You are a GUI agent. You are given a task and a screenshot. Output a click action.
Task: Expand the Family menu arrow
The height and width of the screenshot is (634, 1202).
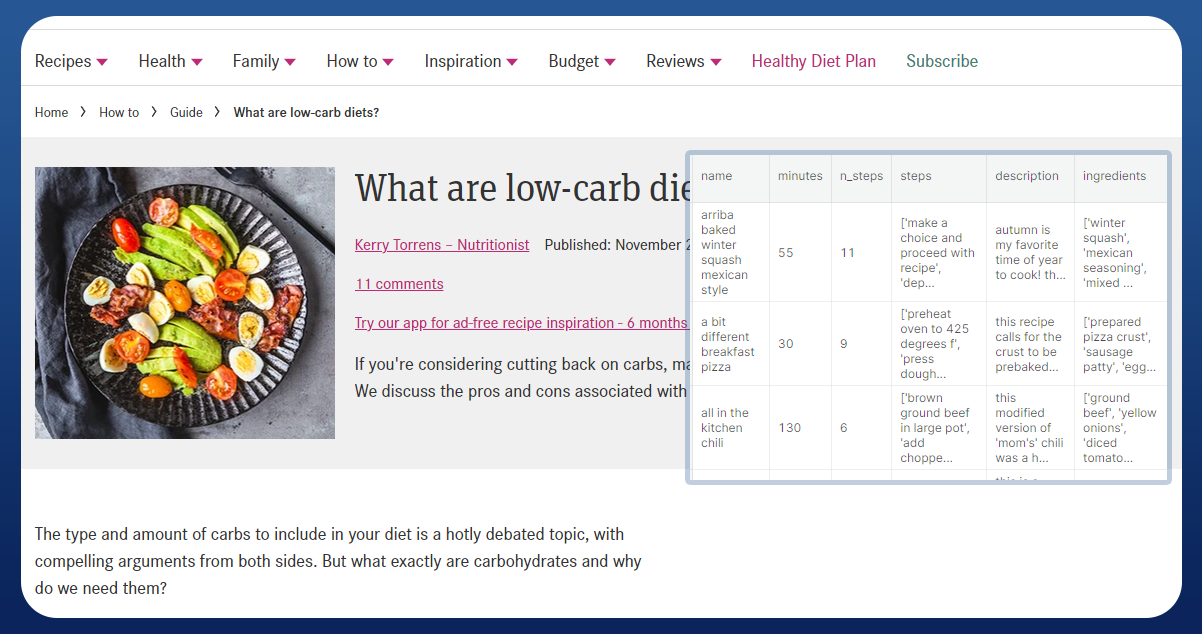[290, 62]
